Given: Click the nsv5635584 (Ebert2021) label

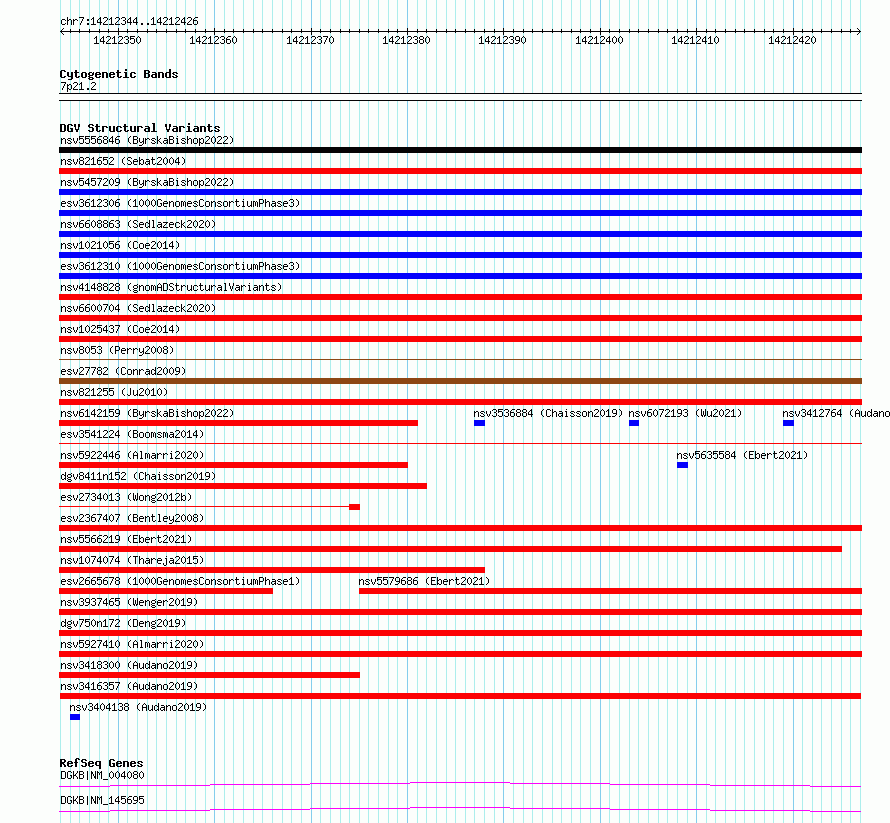Looking at the screenshot, I should click(x=742, y=455).
